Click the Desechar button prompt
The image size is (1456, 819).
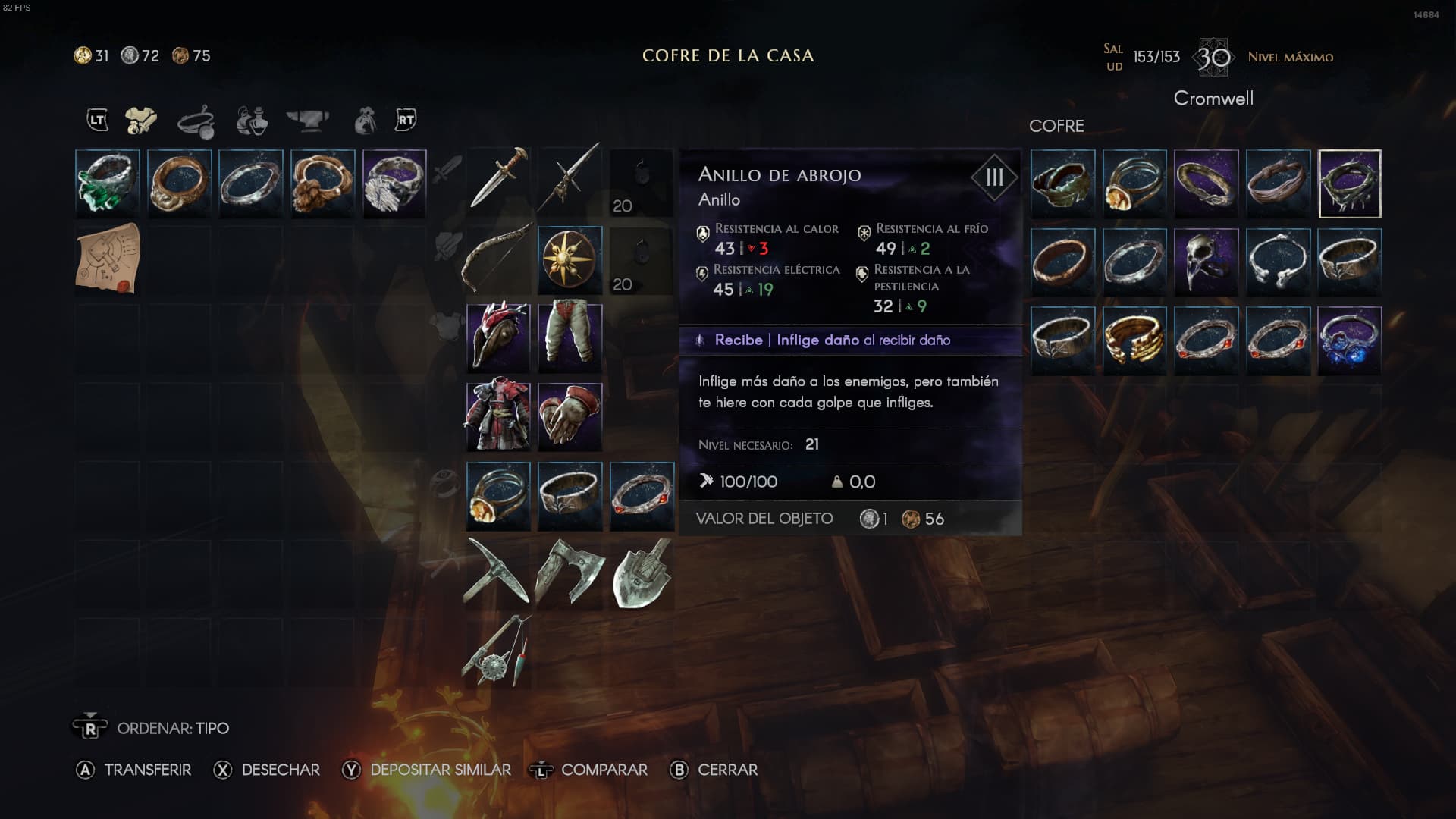(267, 770)
